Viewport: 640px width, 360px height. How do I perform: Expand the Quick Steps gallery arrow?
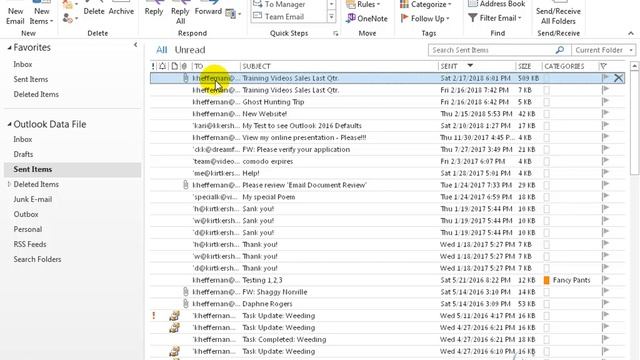coord(331,17)
